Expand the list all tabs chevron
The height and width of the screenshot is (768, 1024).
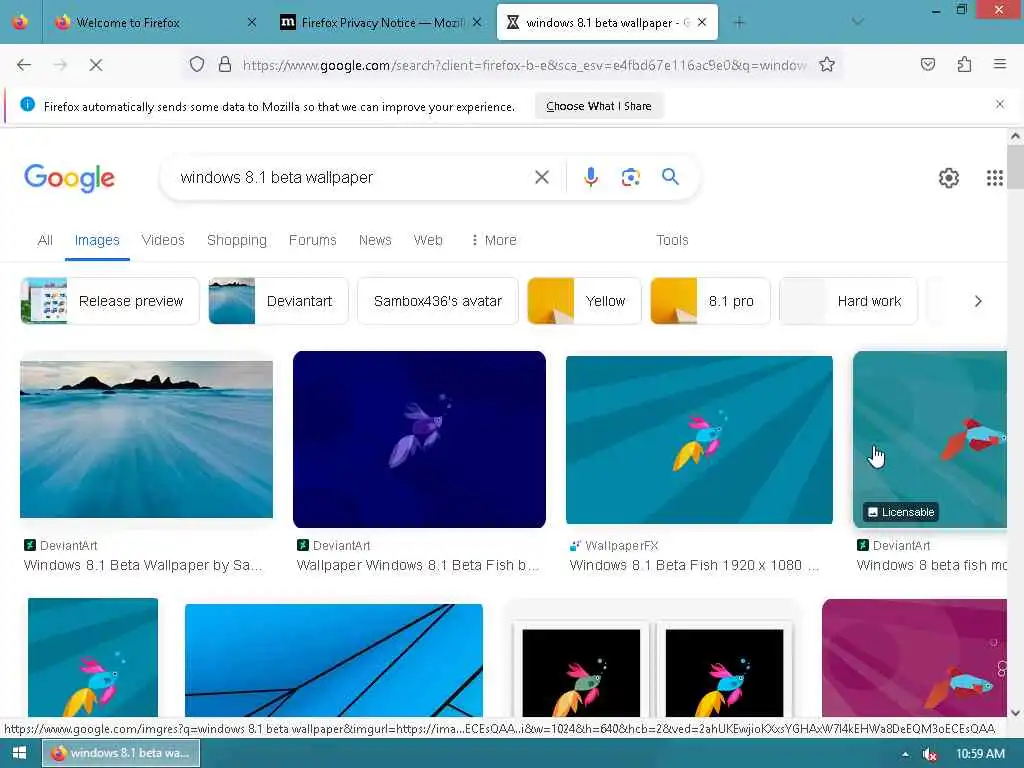[x=857, y=22]
